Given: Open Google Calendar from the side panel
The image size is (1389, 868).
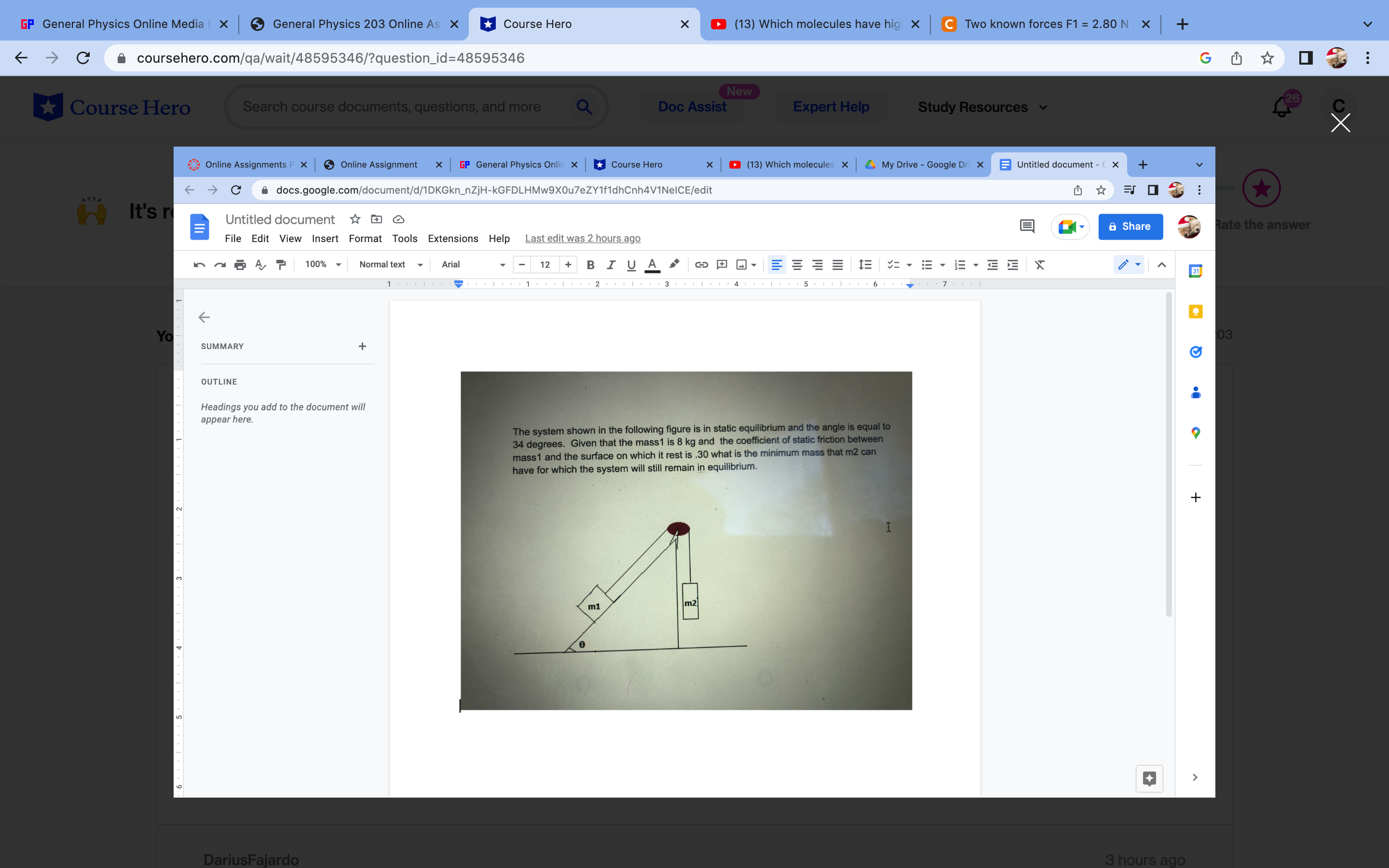Looking at the screenshot, I should 1196,271.
